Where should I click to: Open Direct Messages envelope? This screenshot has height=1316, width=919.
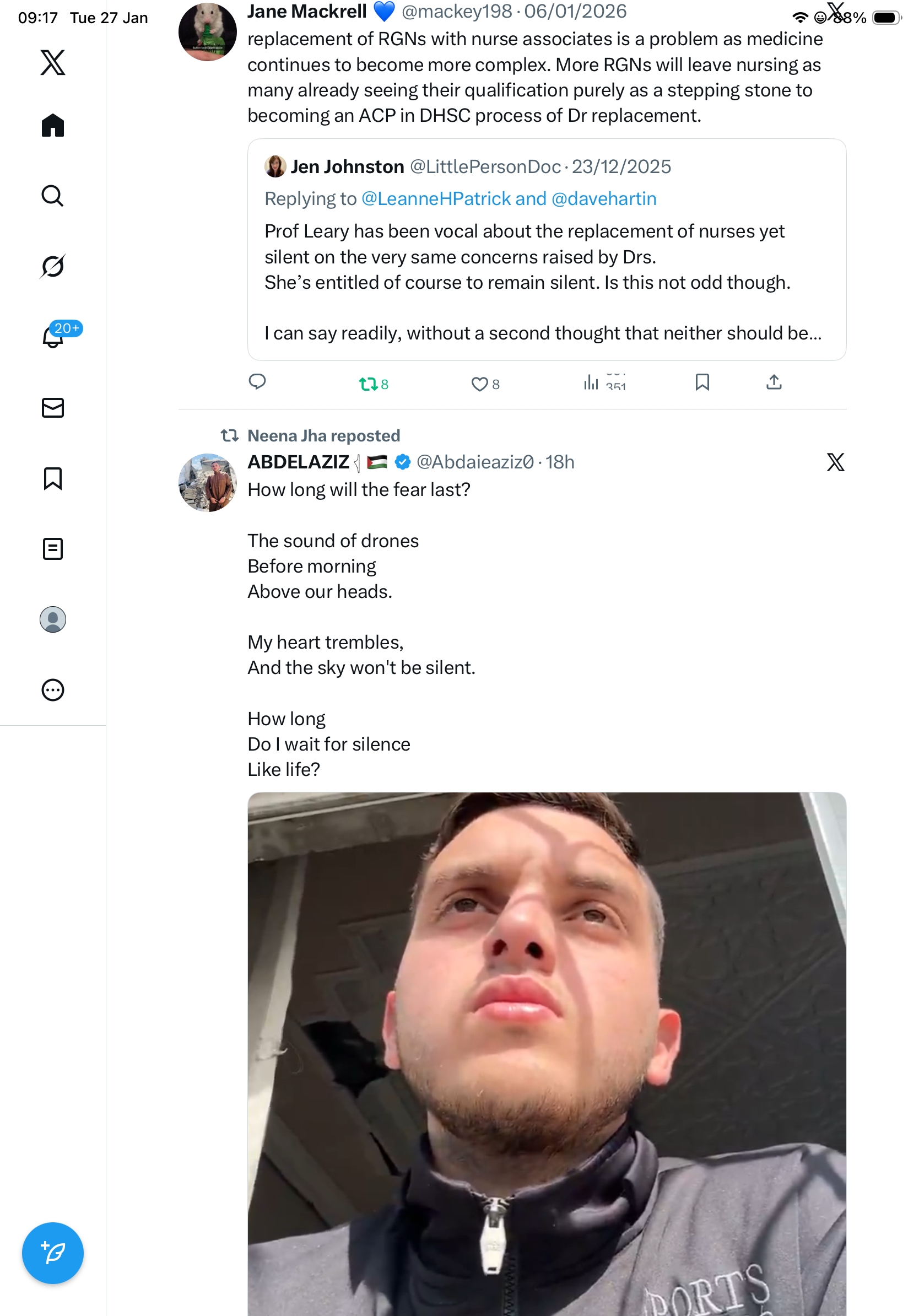click(53, 407)
